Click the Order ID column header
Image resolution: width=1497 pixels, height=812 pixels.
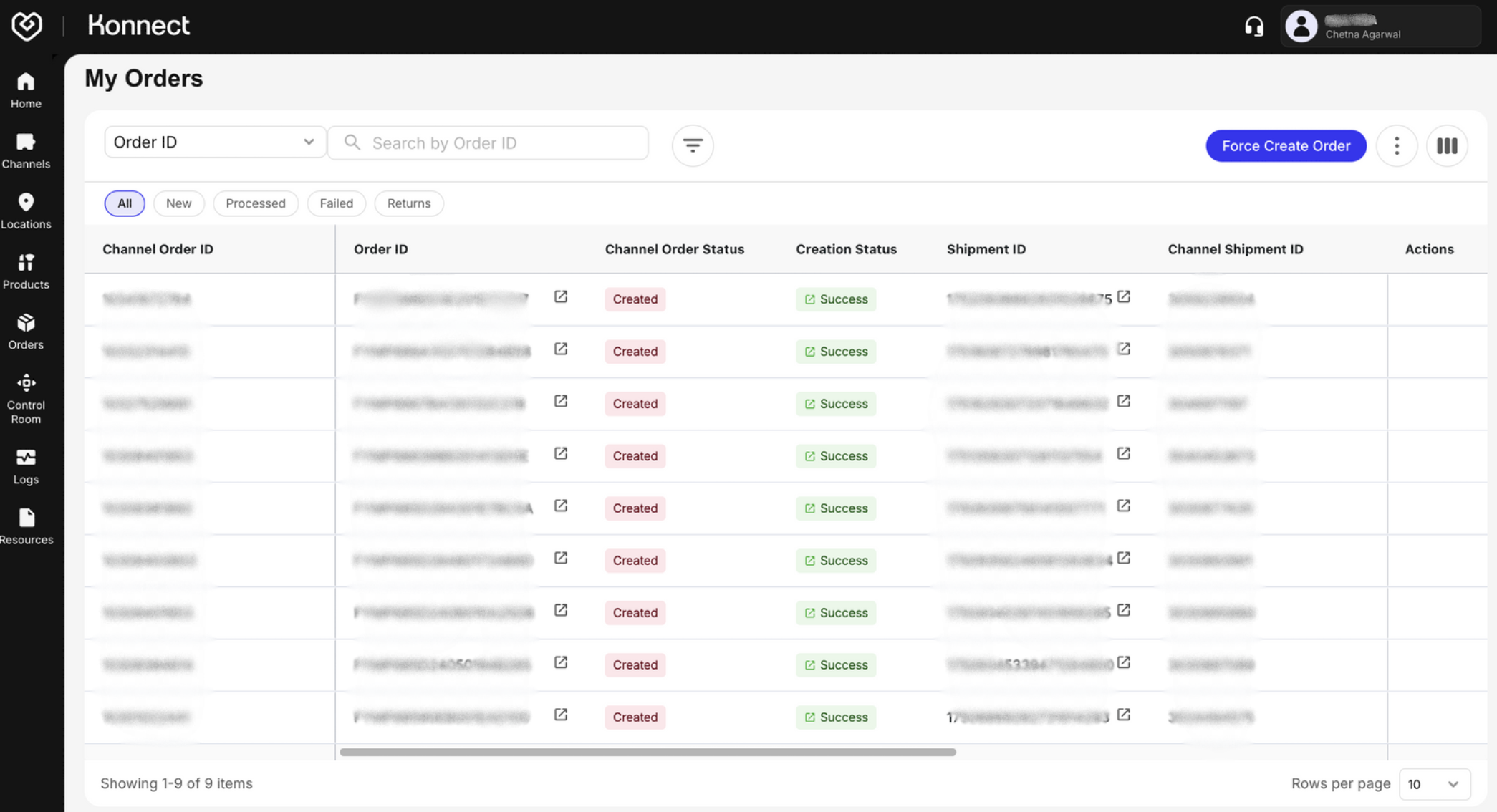pyautogui.click(x=380, y=249)
